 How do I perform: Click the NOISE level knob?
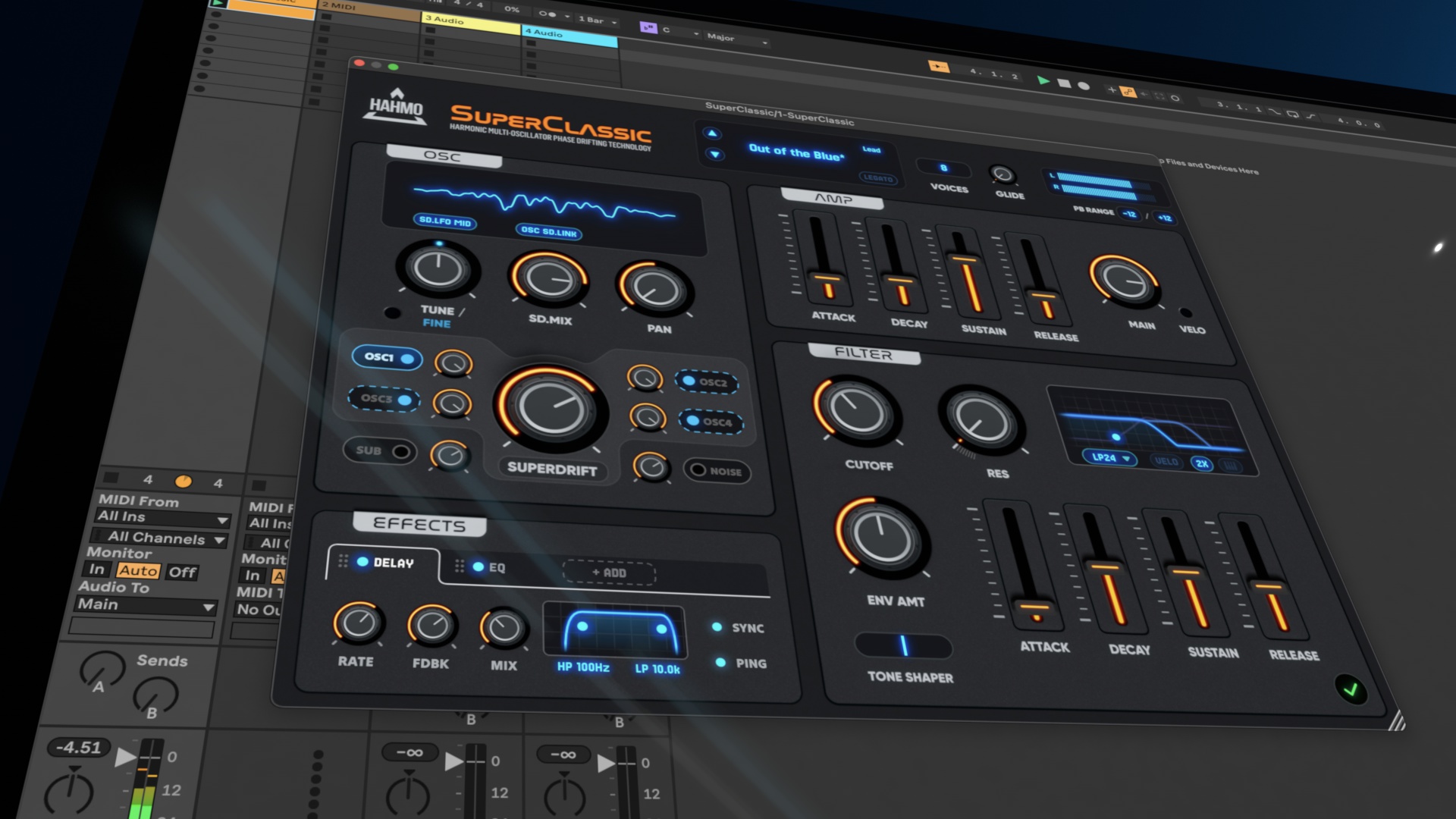coord(651,467)
